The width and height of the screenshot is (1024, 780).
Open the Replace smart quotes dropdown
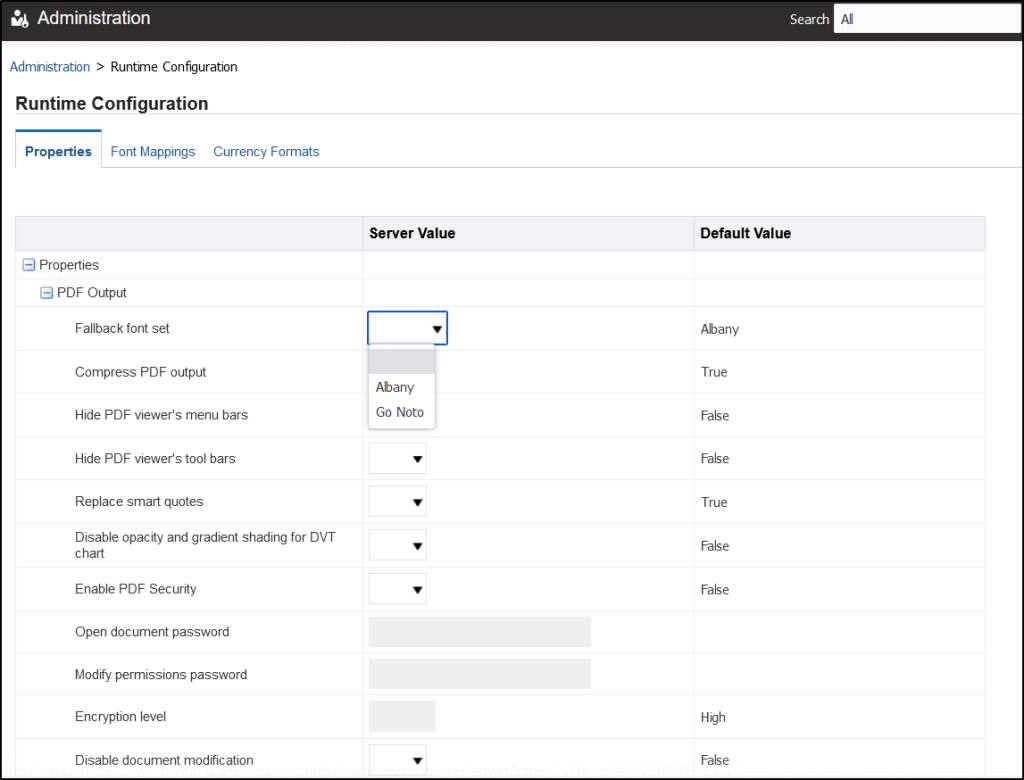click(x=398, y=502)
